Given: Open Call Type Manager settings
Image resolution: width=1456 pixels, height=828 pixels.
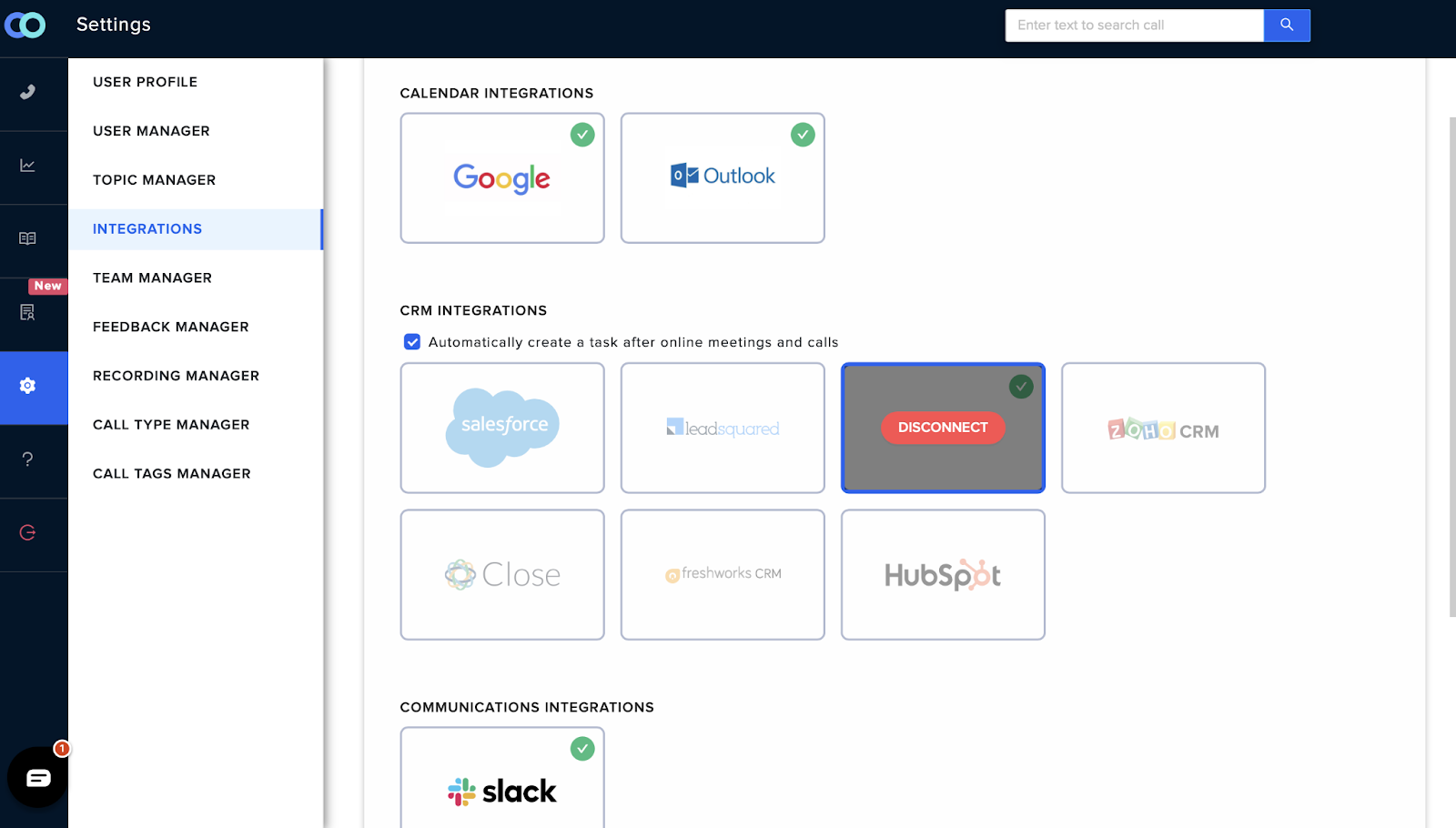Looking at the screenshot, I should (171, 425).
